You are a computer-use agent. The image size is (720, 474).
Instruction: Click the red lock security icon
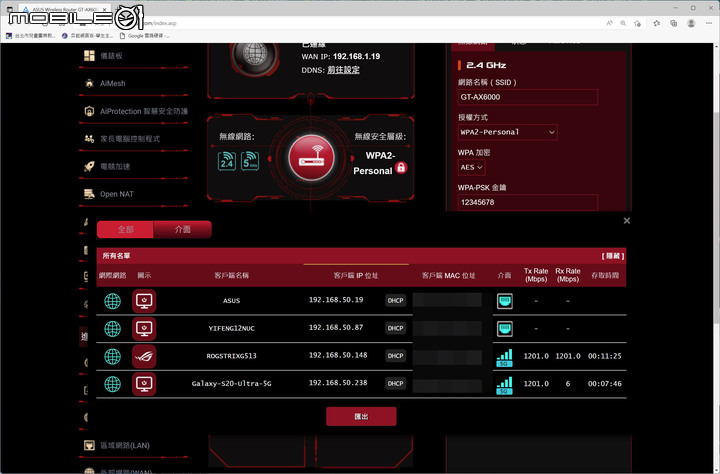tap(401, 168)
